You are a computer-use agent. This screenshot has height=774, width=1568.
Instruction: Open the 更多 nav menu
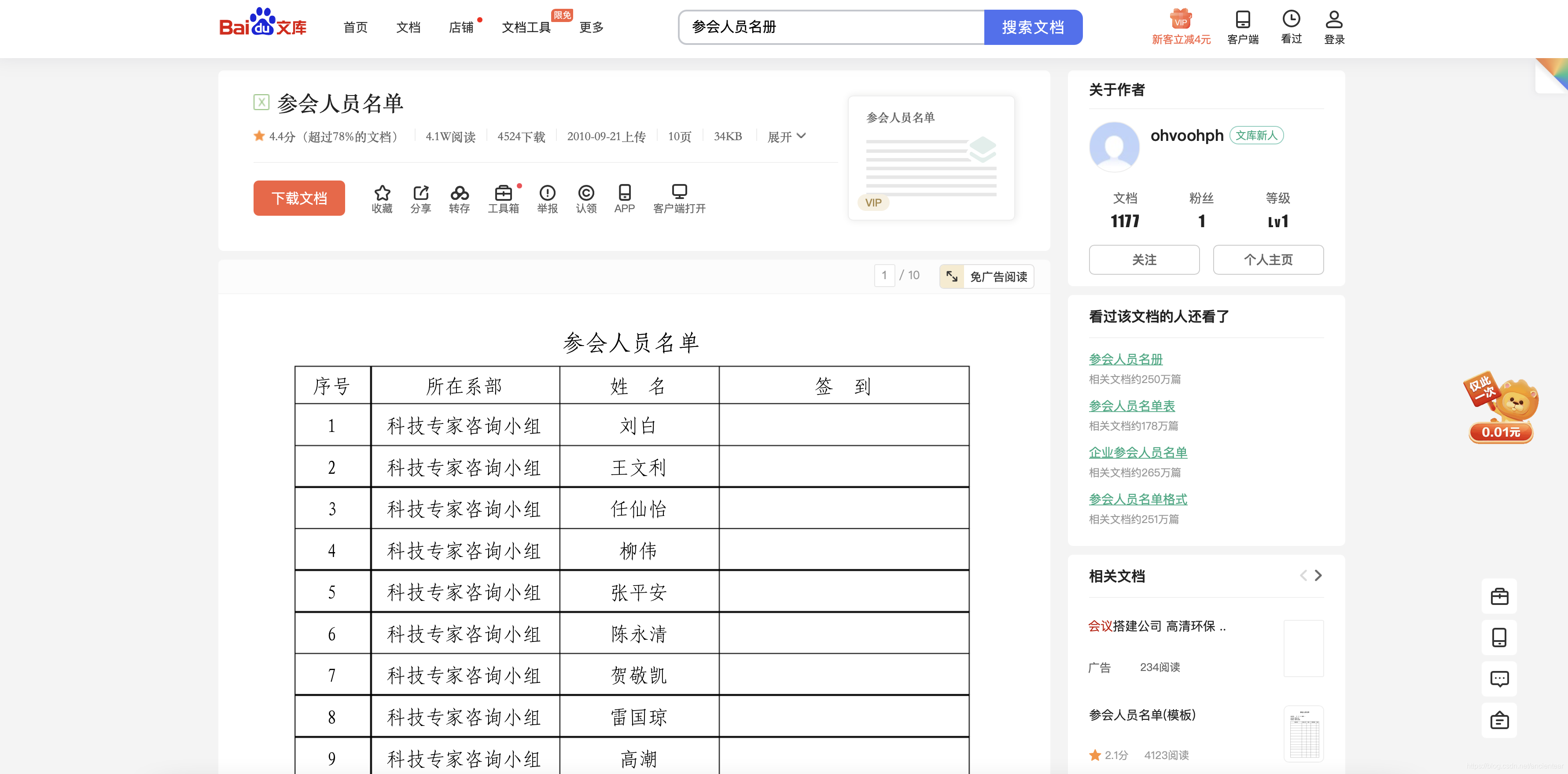pyautogui.click(x=591, y=27)
